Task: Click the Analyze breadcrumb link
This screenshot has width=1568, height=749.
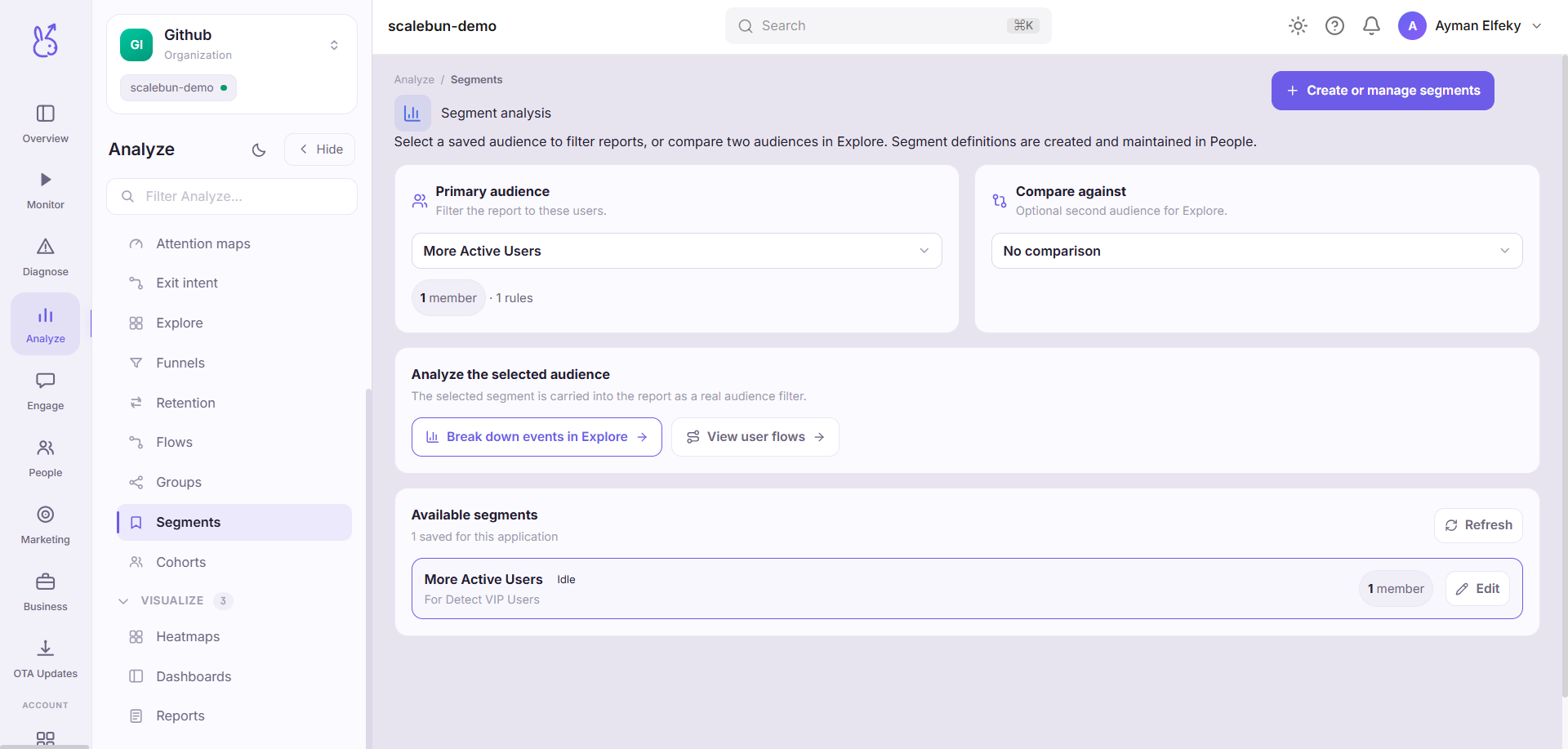Action: [x=414, y=80]
